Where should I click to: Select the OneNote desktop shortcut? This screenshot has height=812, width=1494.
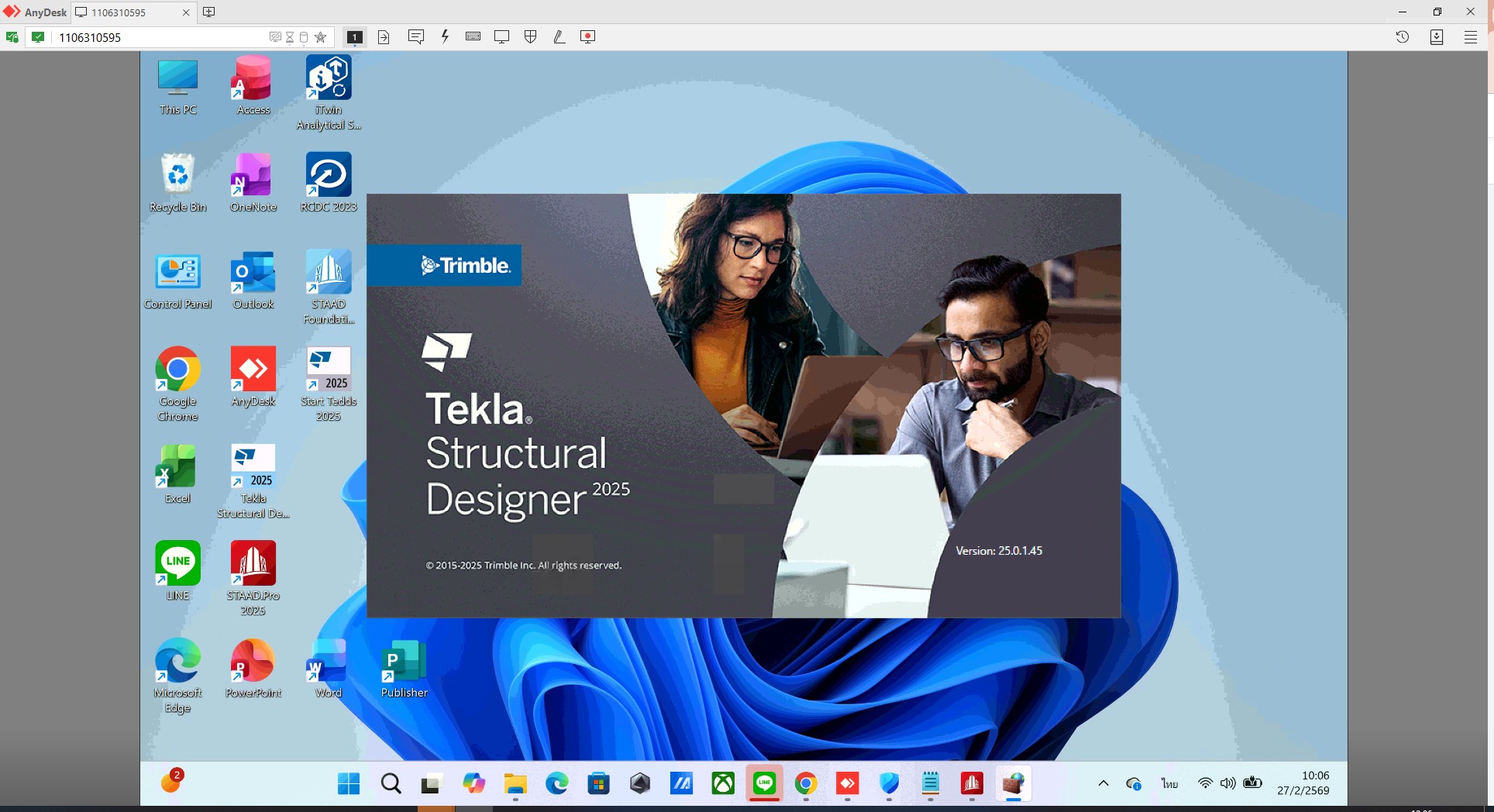[x=253, y=183]
